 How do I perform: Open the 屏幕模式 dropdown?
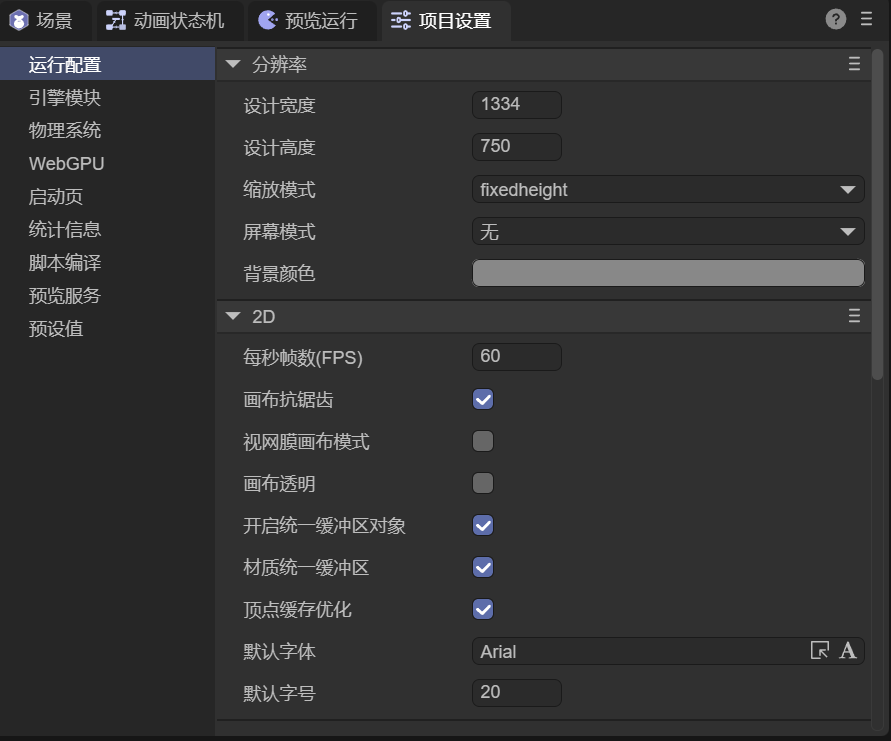click(667, 232)
